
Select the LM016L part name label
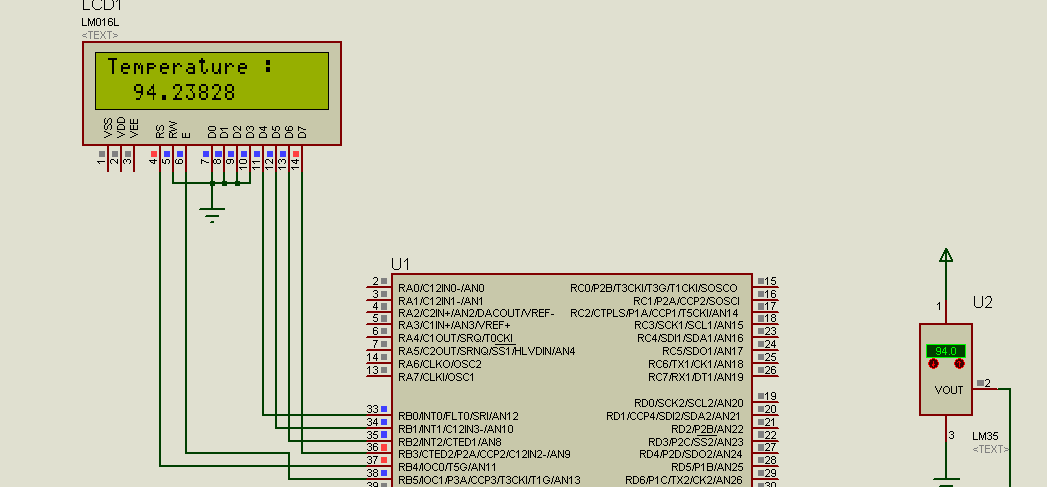[x=100, y=22]
